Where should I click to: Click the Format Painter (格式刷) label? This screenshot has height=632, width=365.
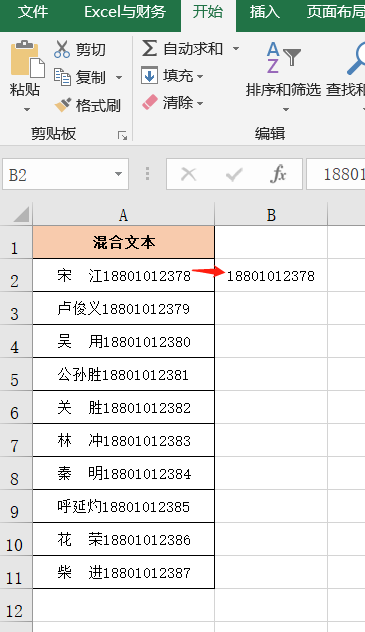(98, 106)
